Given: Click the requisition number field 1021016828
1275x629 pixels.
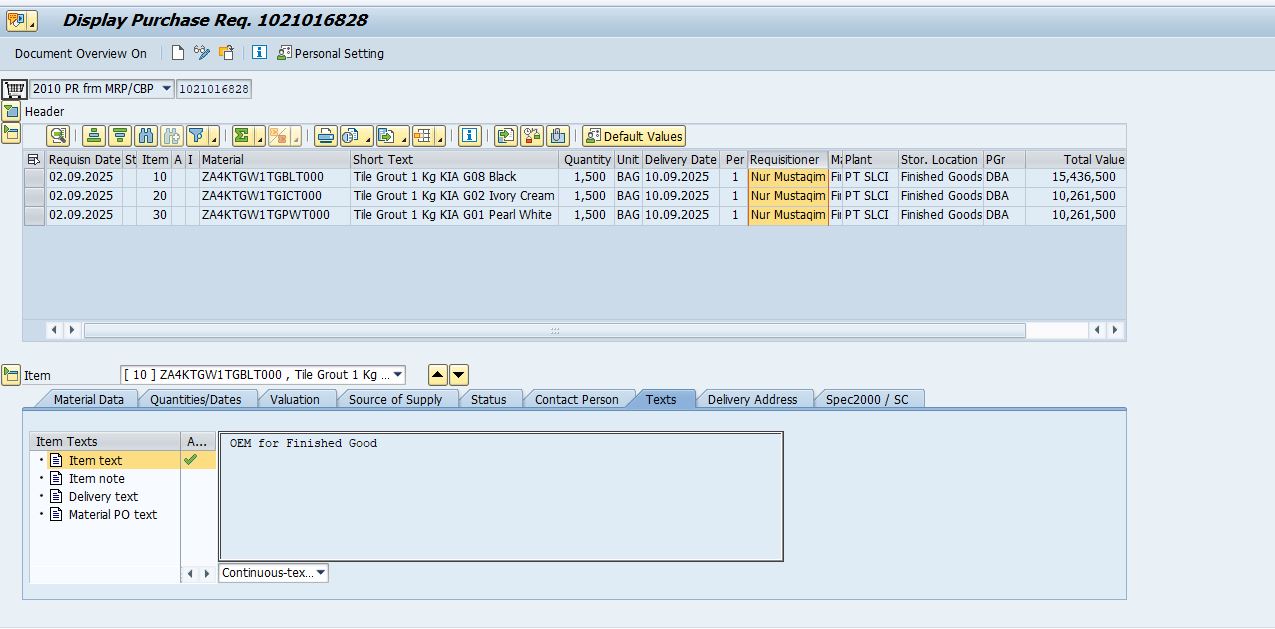Looking at the screenshot, I should tap(214, 89).
